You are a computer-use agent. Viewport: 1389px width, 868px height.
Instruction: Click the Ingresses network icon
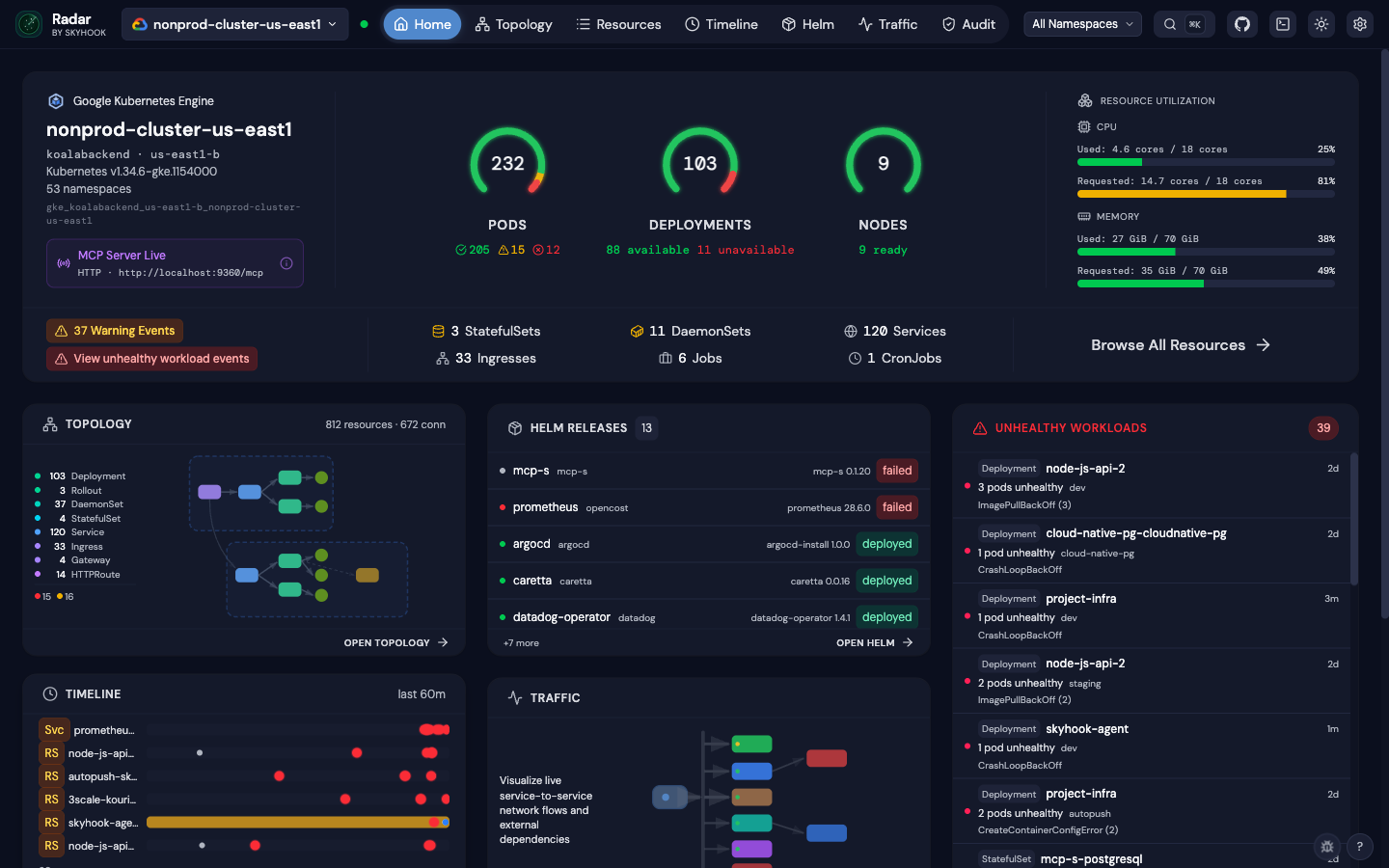point(443,359)
